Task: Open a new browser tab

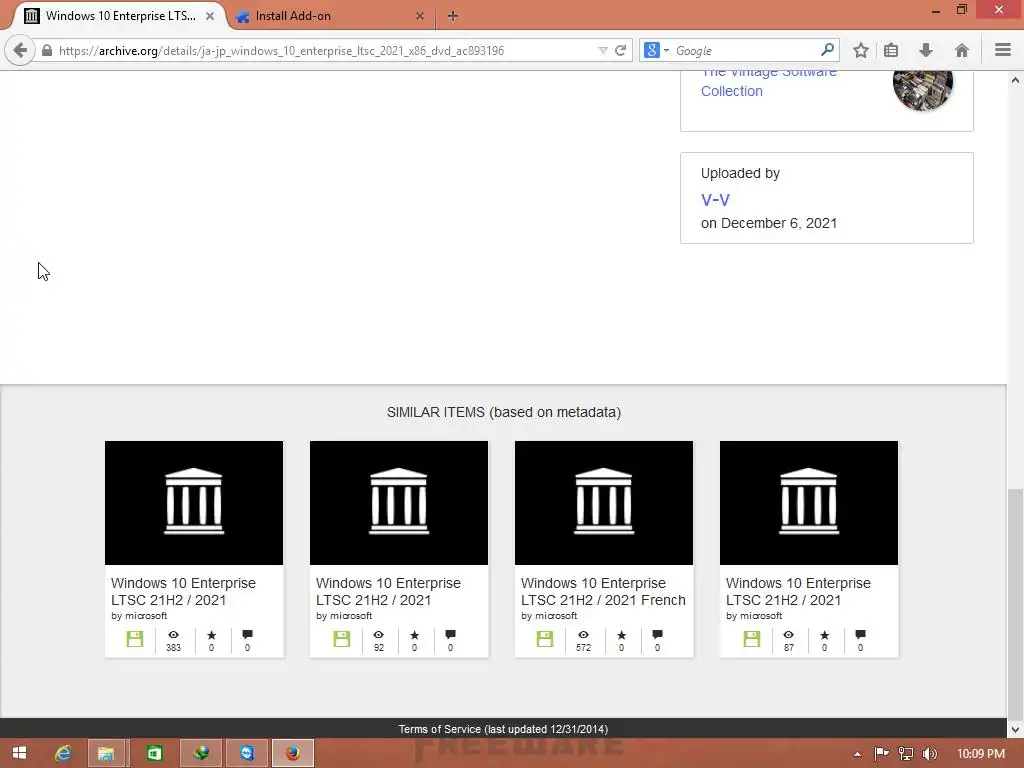Action: tap(453, 16)
